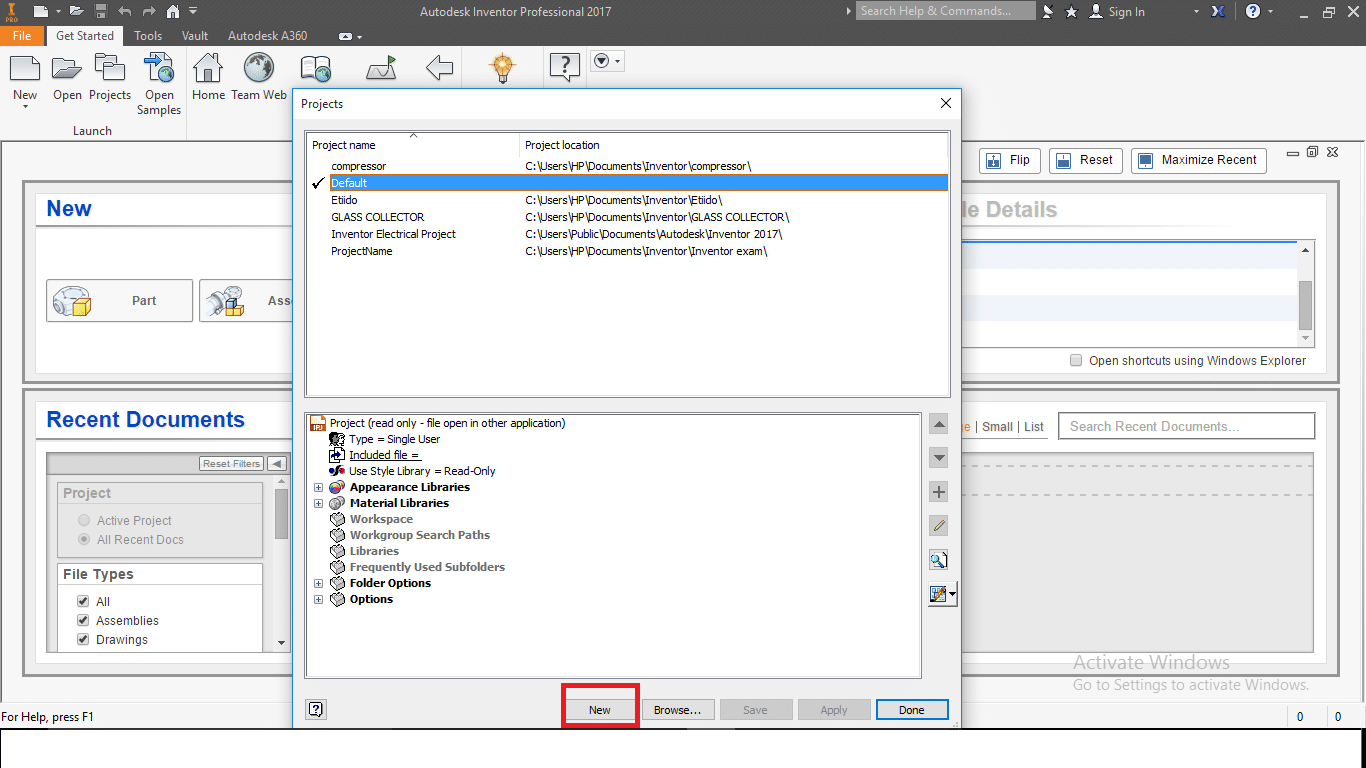
Task: Click the Browse button in Projects dialog
Action: pyautogui.click(x=678, y=709)
